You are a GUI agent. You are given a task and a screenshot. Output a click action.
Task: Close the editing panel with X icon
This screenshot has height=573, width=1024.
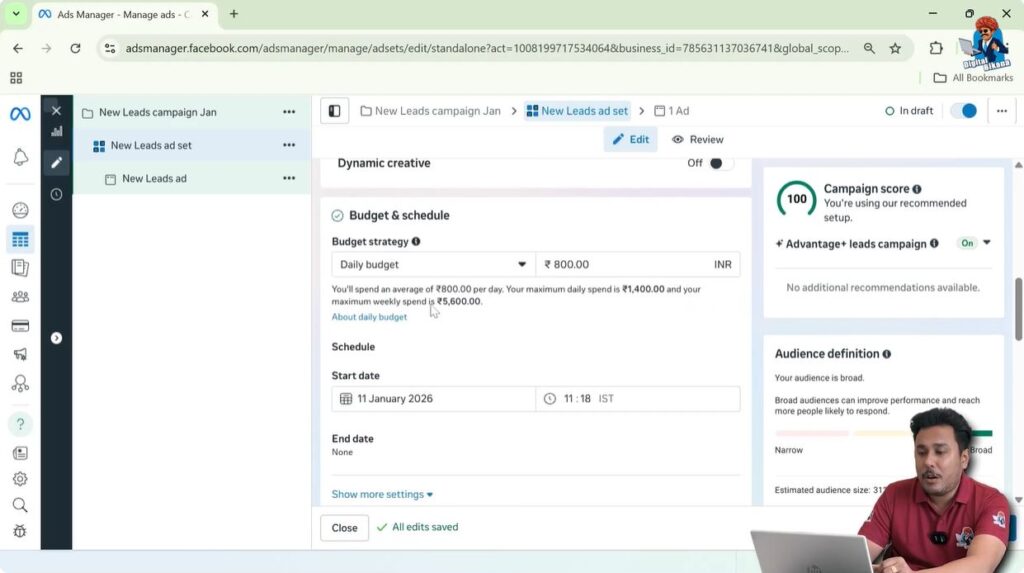pyautogui.click(x=56, y=111)
